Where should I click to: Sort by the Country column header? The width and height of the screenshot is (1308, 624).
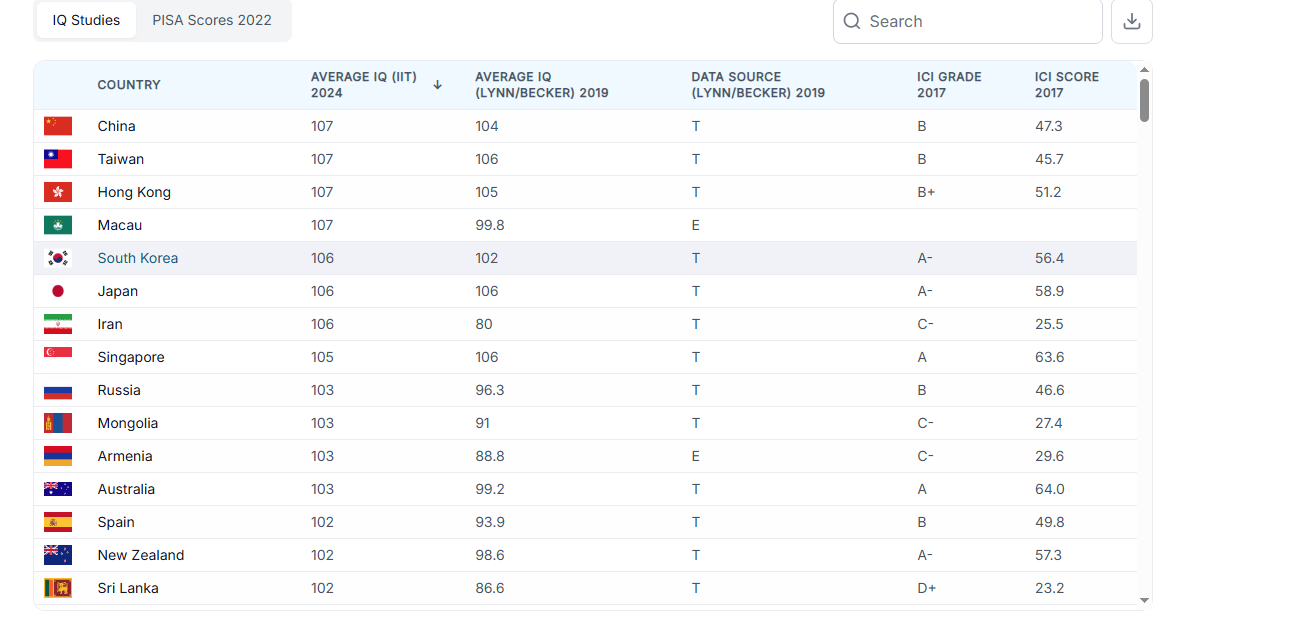coord(129,85)
